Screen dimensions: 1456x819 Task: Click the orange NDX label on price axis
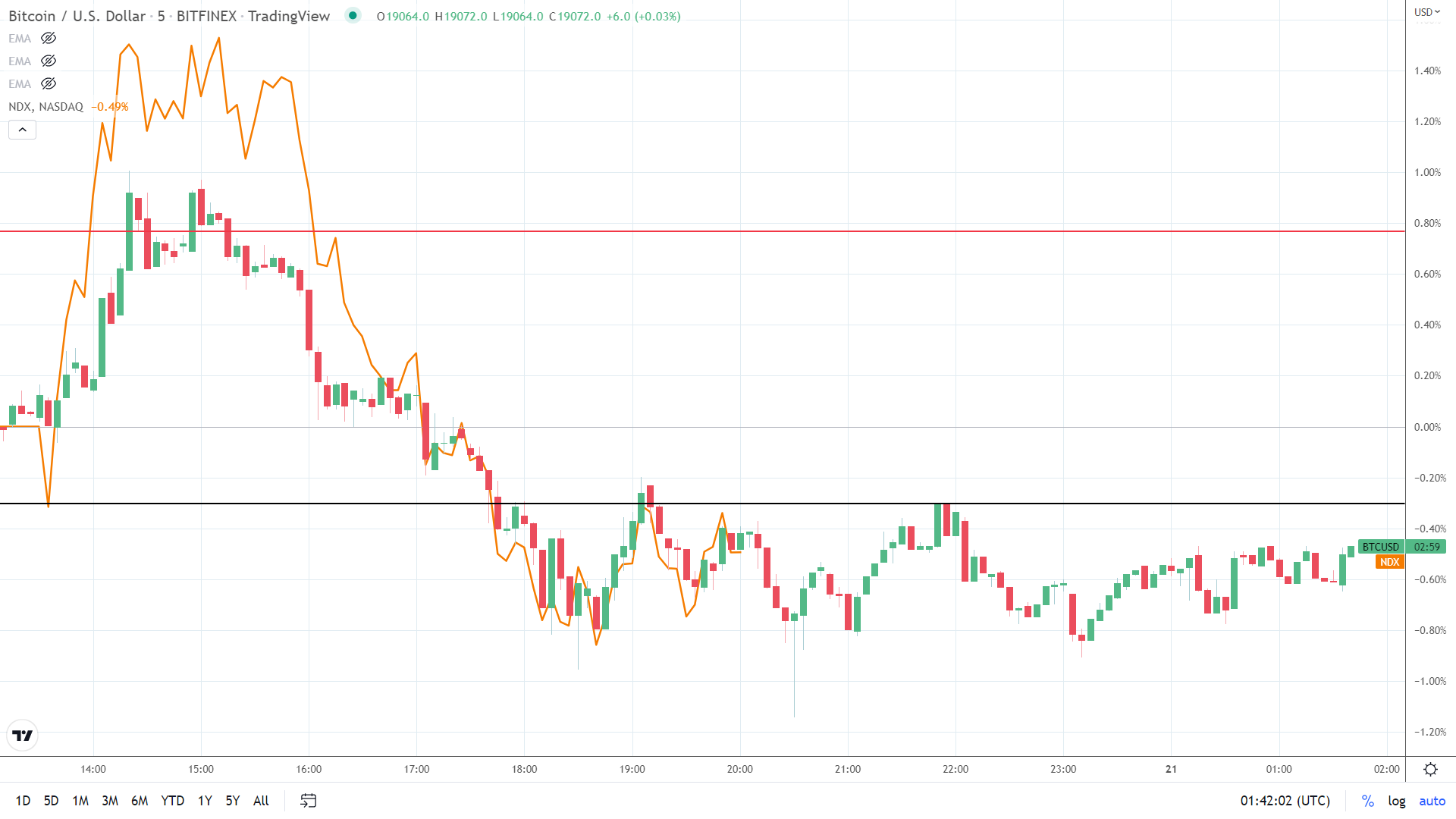point(1389,562)
